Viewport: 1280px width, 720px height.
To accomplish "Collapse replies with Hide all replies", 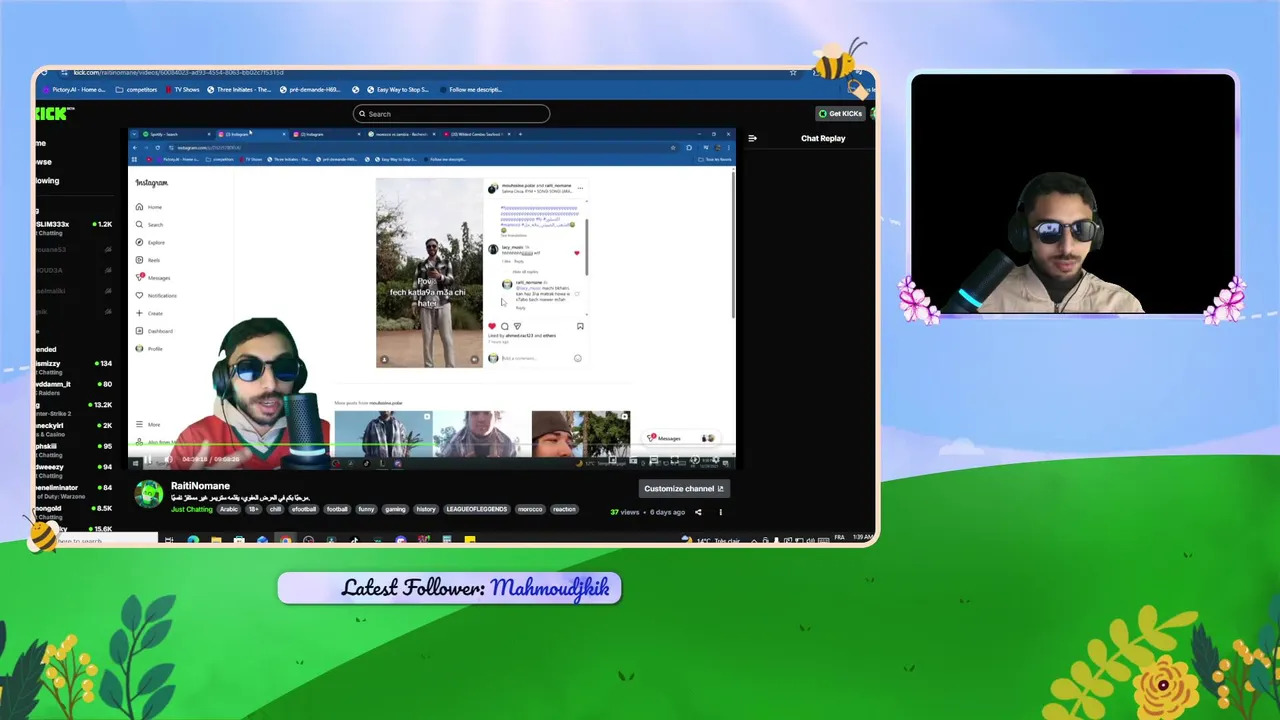I will click(x=525, y=272).
